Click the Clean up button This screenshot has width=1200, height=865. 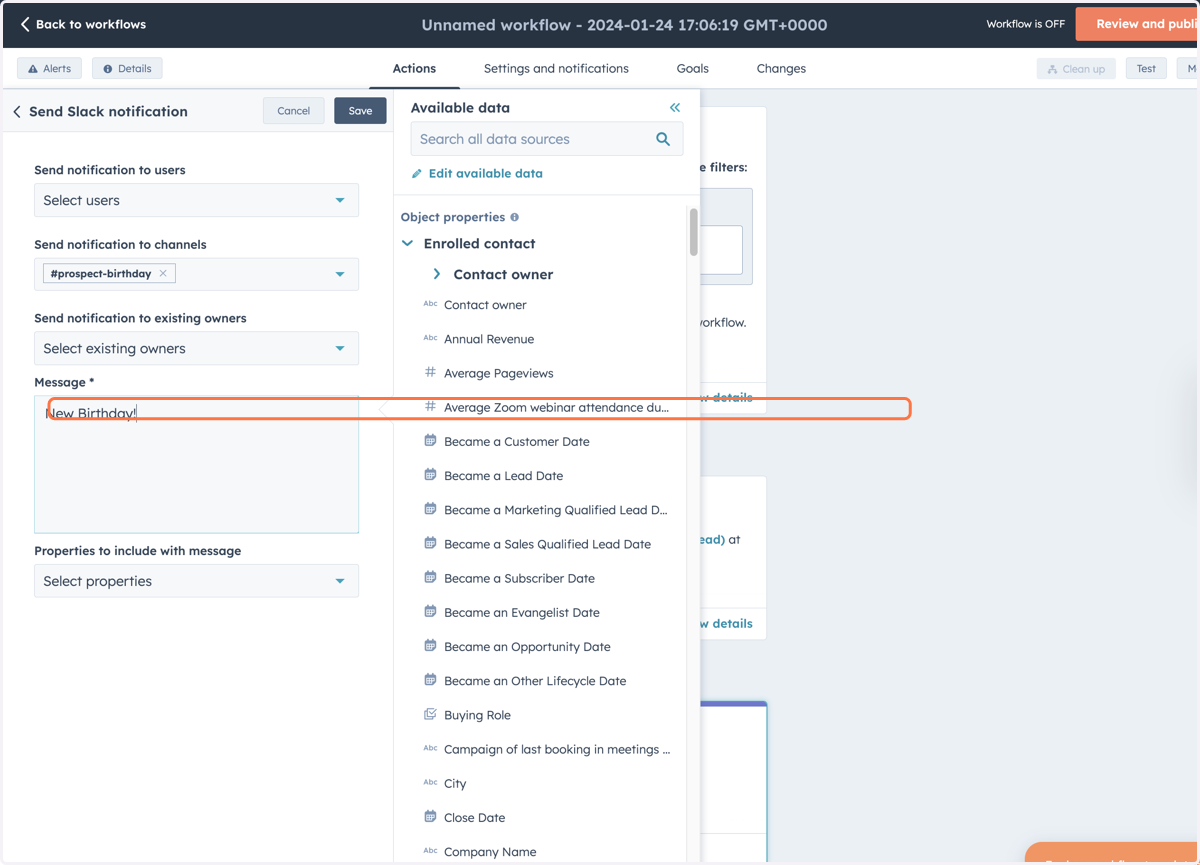pyautogui.click(x=1076, y=68)
